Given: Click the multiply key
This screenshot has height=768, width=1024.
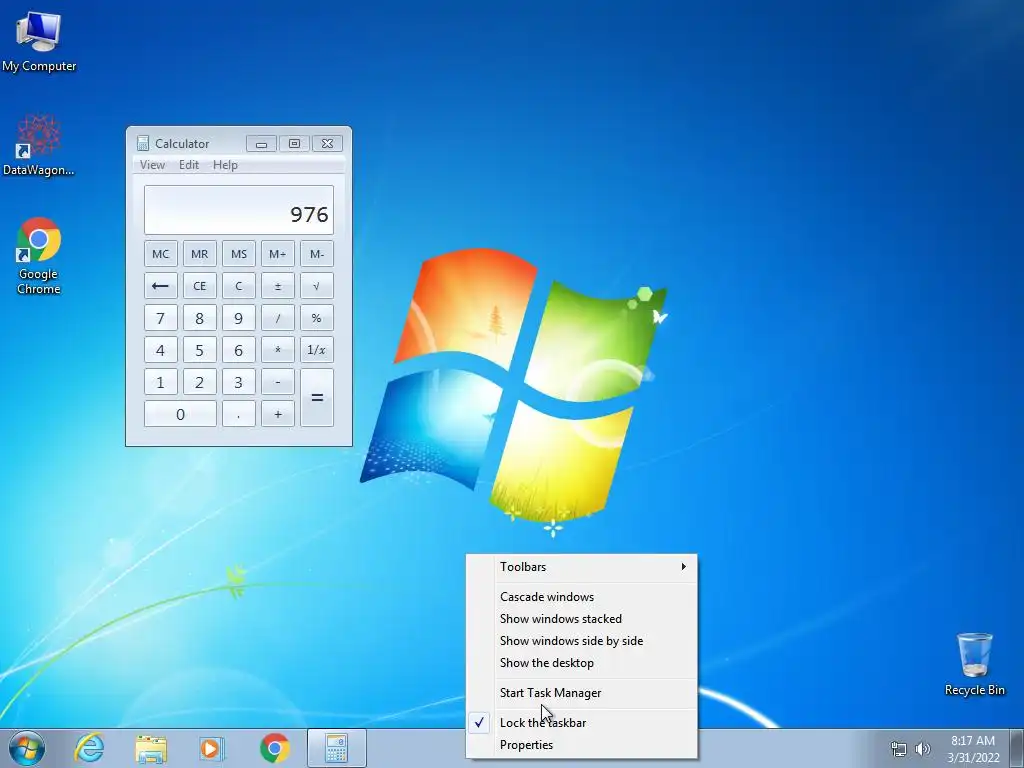Looking at the screenshot, I should [278, 350].
